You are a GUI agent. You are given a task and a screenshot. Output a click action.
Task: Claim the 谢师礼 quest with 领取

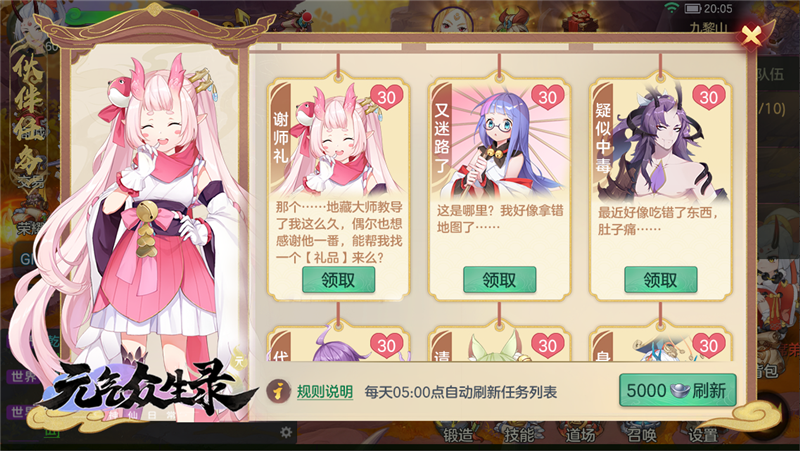coord(338,280)
